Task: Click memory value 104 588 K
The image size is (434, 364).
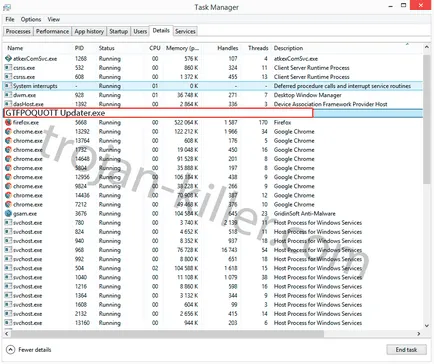Action: pyautogui.click(x=186, y=268)
